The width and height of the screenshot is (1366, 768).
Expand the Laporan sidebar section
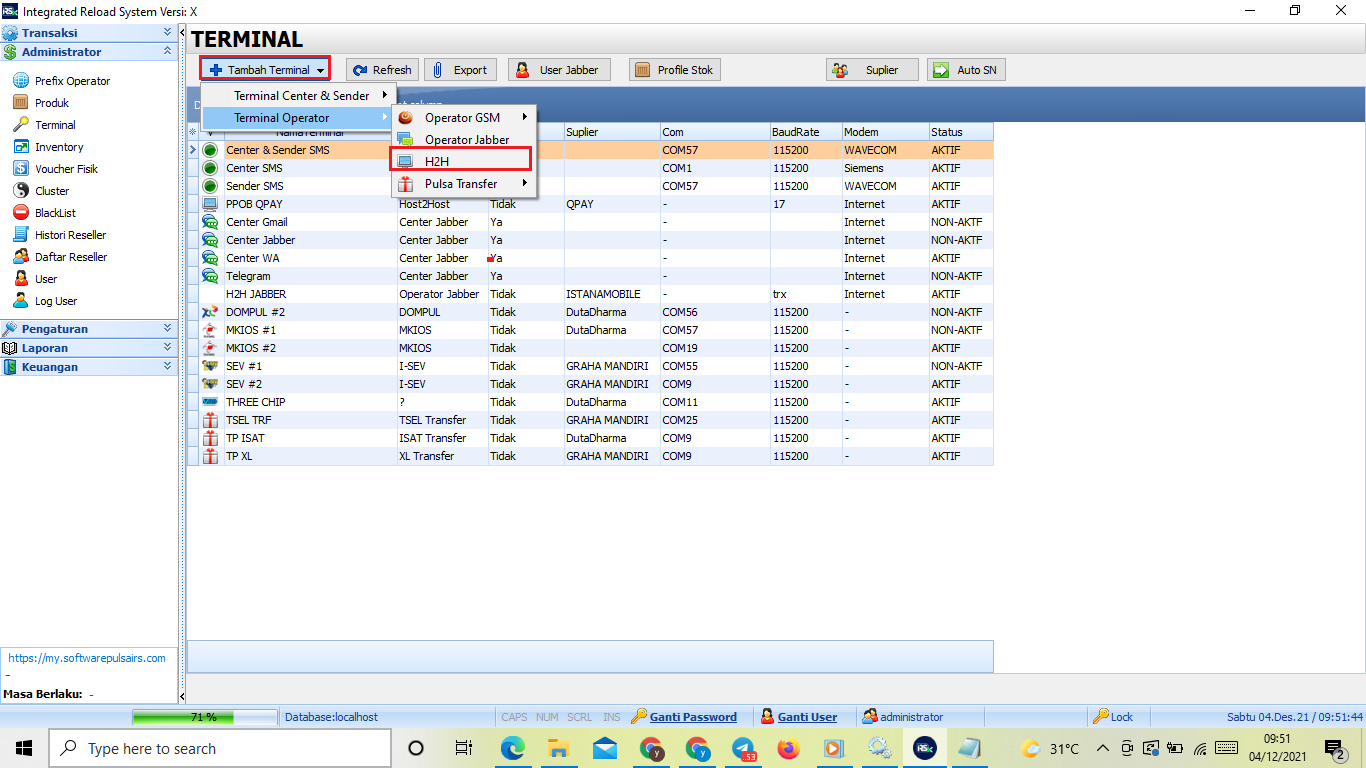click(x=168, y=348)
